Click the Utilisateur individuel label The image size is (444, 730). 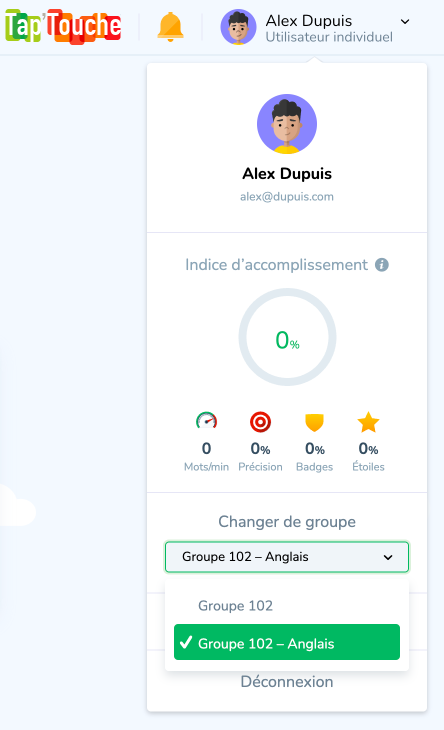[329, 37]
